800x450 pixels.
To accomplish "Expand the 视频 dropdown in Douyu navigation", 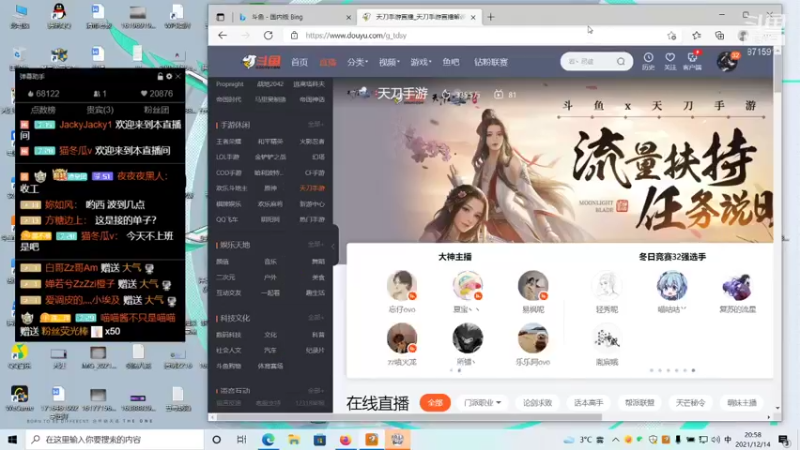I will (389, 62).
